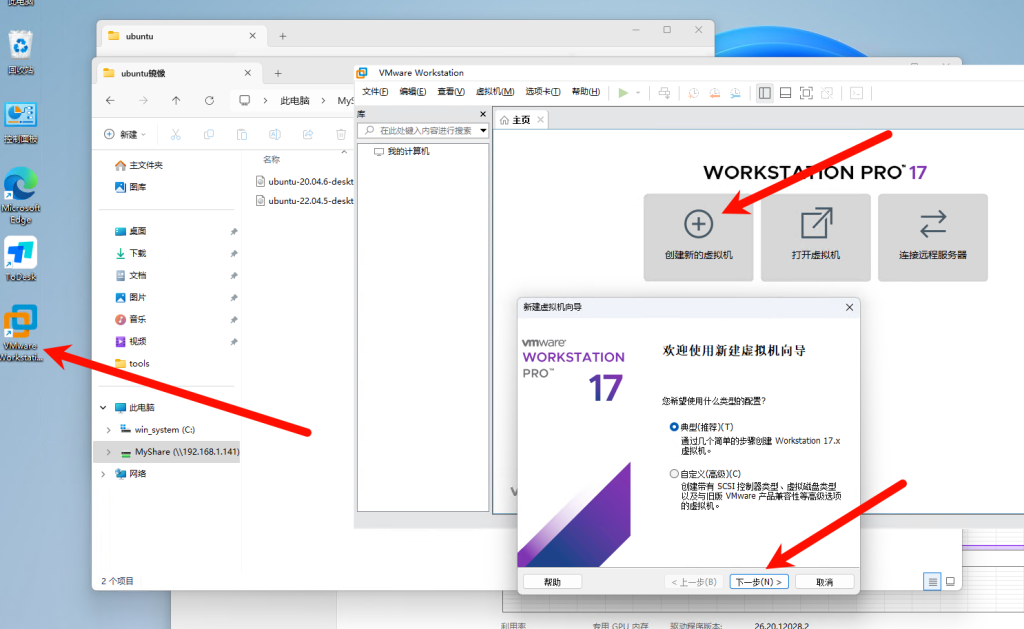Click 取消 in the new VM wizard
This screenshot has width=1024, height=629.
(825, 581)
